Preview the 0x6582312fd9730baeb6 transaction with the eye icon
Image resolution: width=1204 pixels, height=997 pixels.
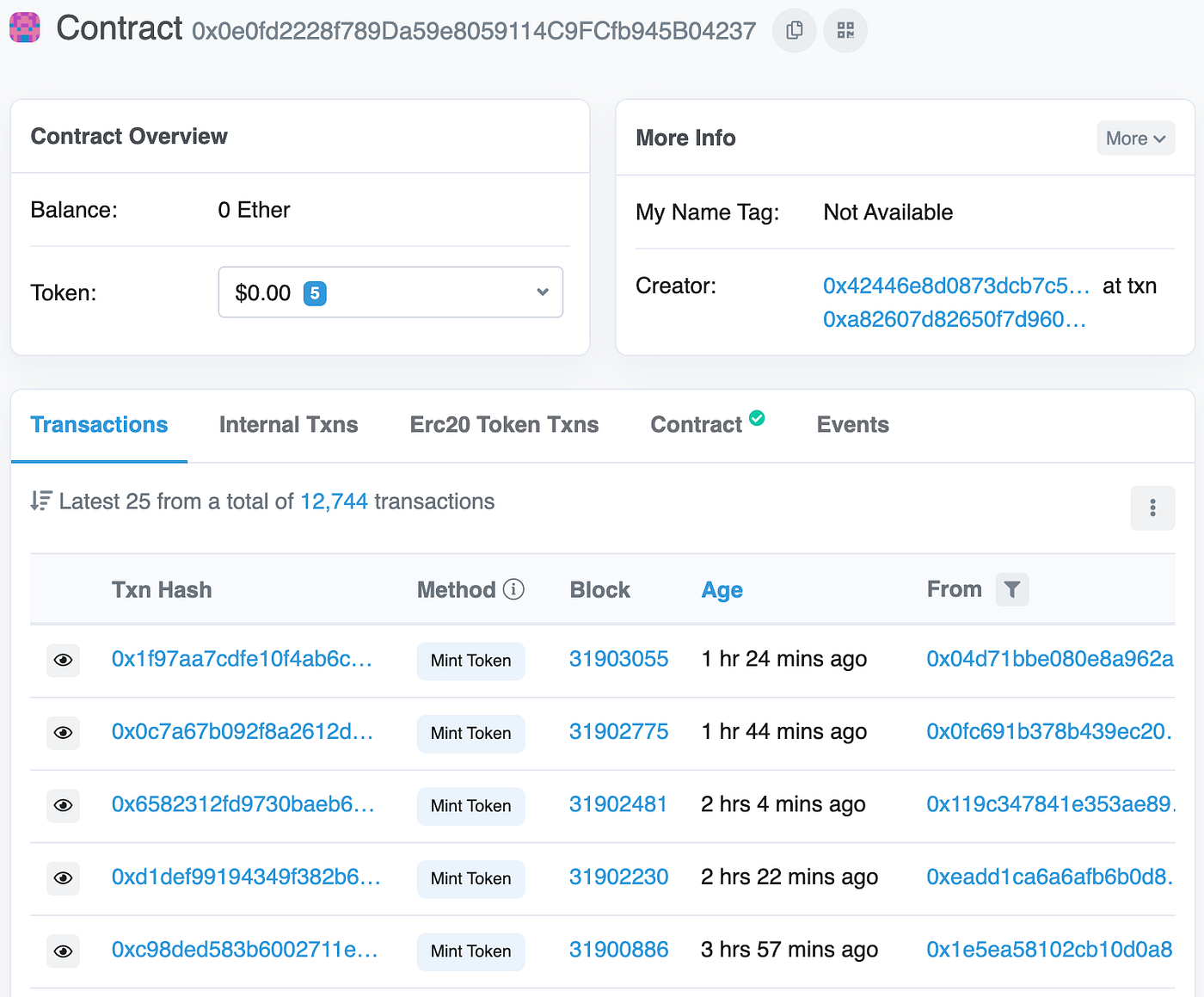click(63, 805)
